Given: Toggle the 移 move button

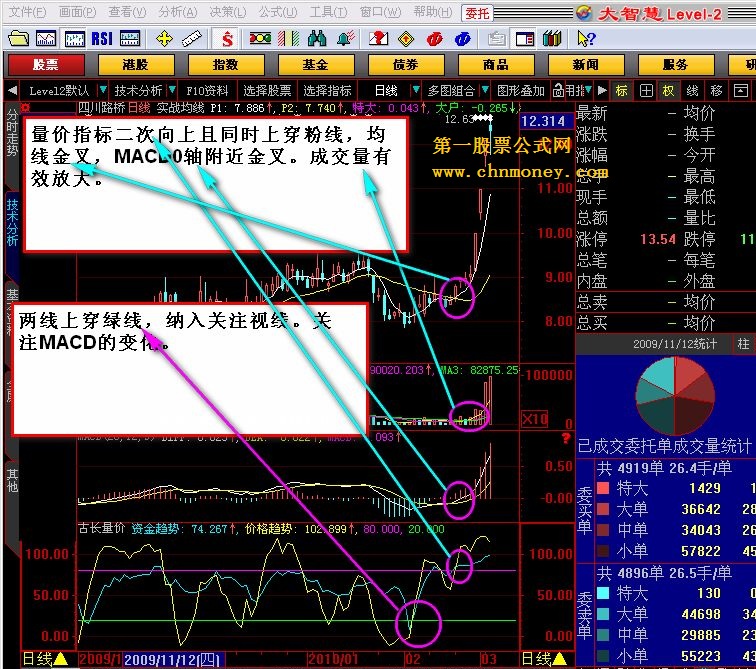Looking at the screenshot, I should (716, 90).
